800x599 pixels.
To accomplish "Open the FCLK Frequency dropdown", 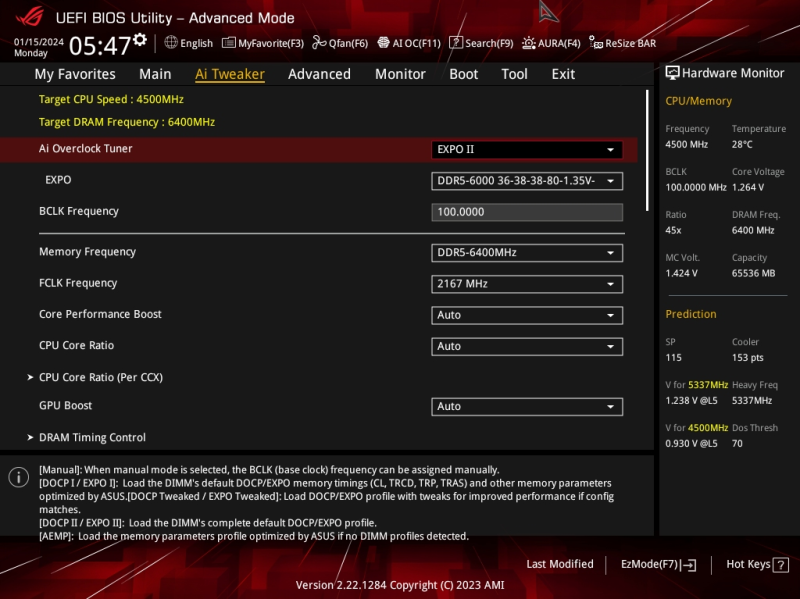I will [527, 284].
